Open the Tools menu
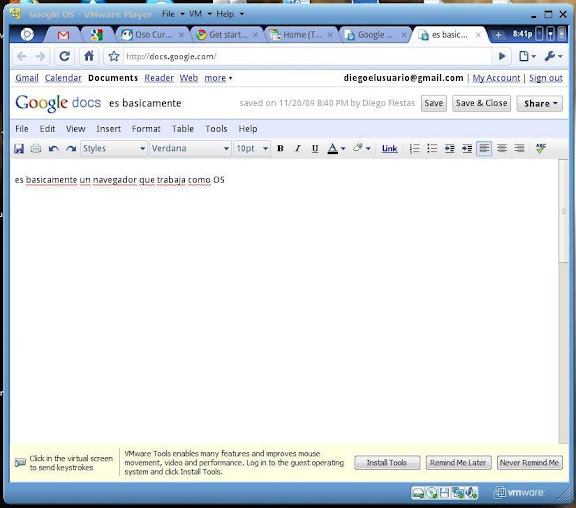576x508 pixels. click(x=216, y=129)
